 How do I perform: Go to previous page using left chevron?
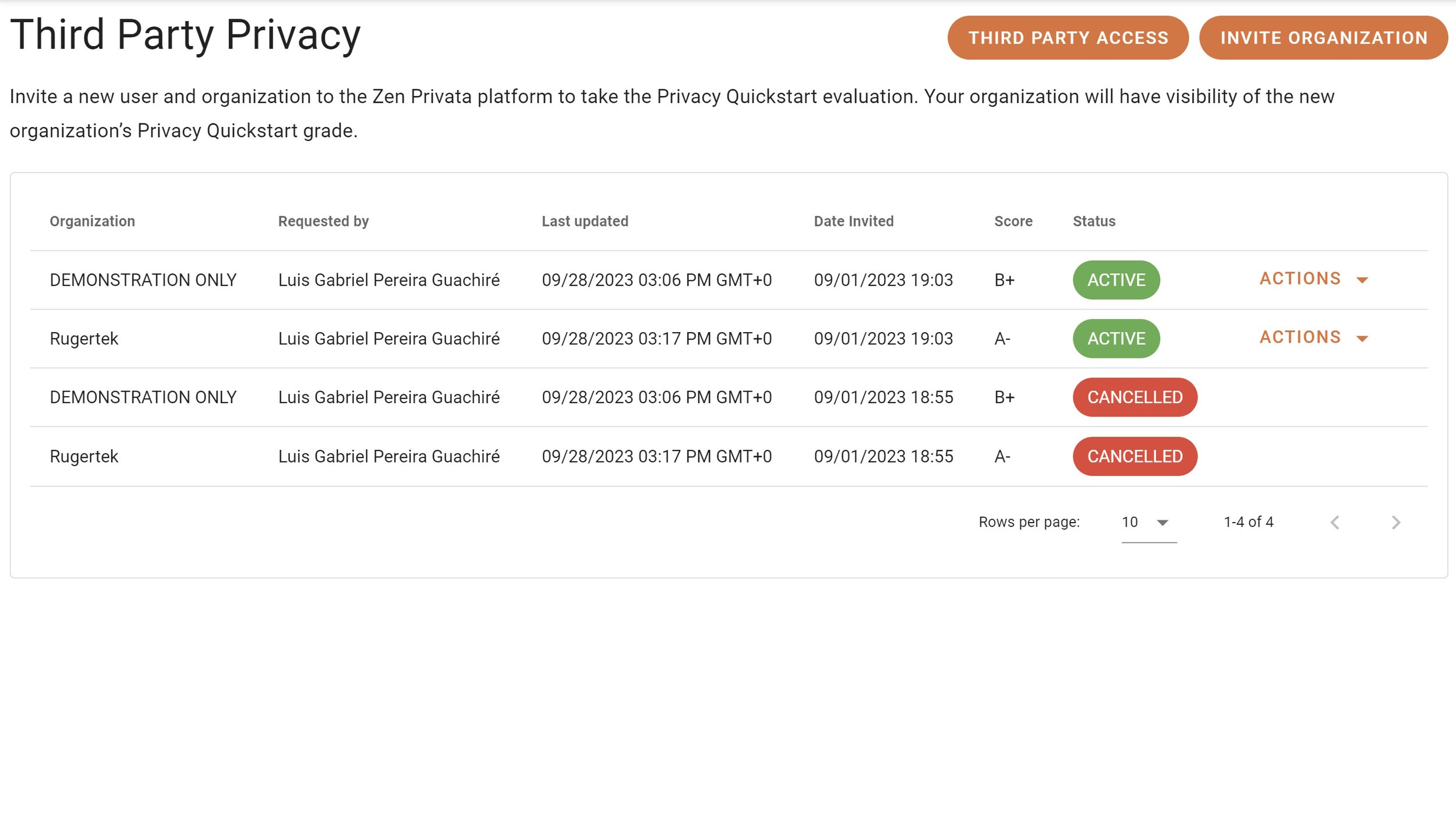click(1335, 523)
